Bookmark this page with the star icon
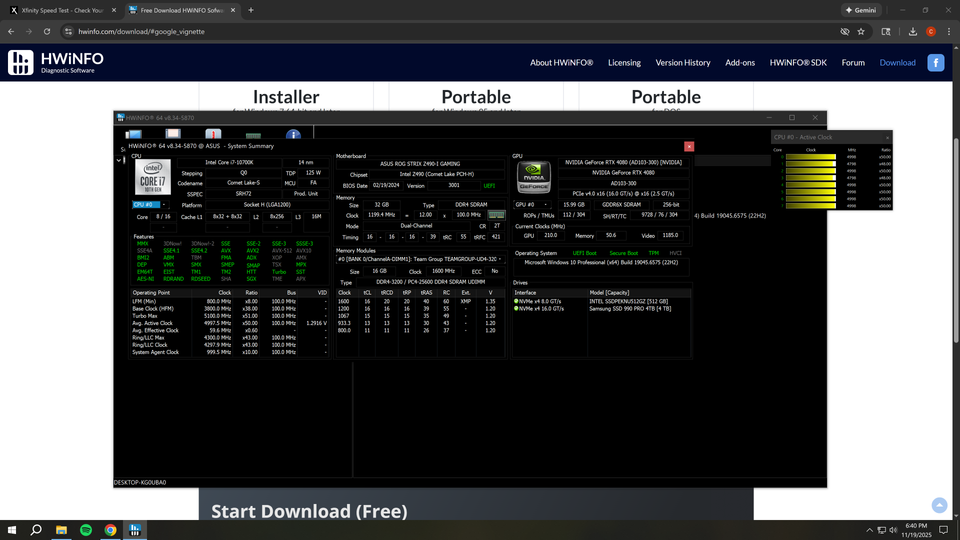 [x=861, y=31]
